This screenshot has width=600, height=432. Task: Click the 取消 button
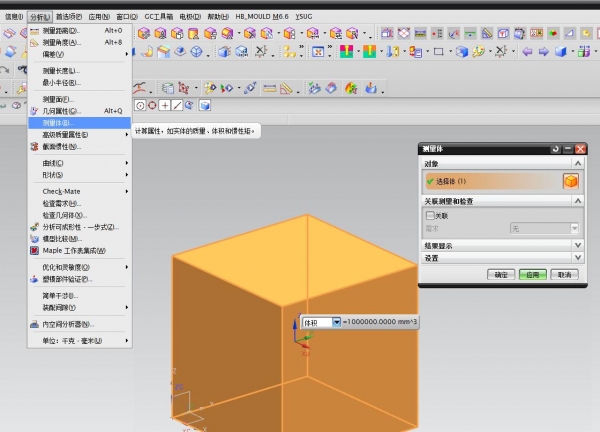click(564, 274)
